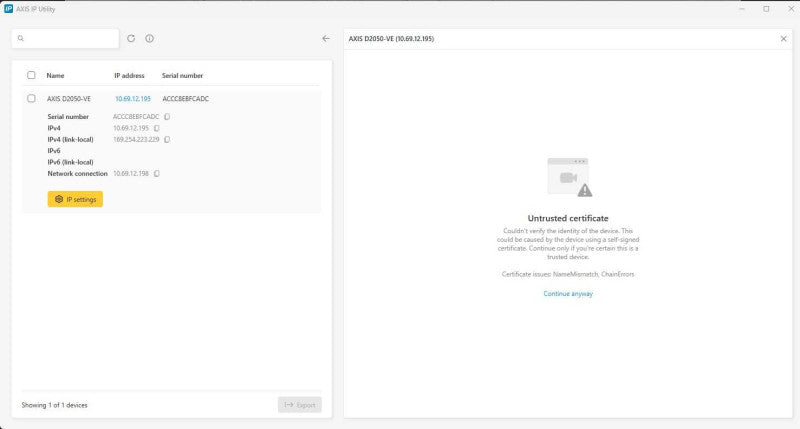
Task: Click the Untrusted certificate heading
Action: click(x=568, y=218)
